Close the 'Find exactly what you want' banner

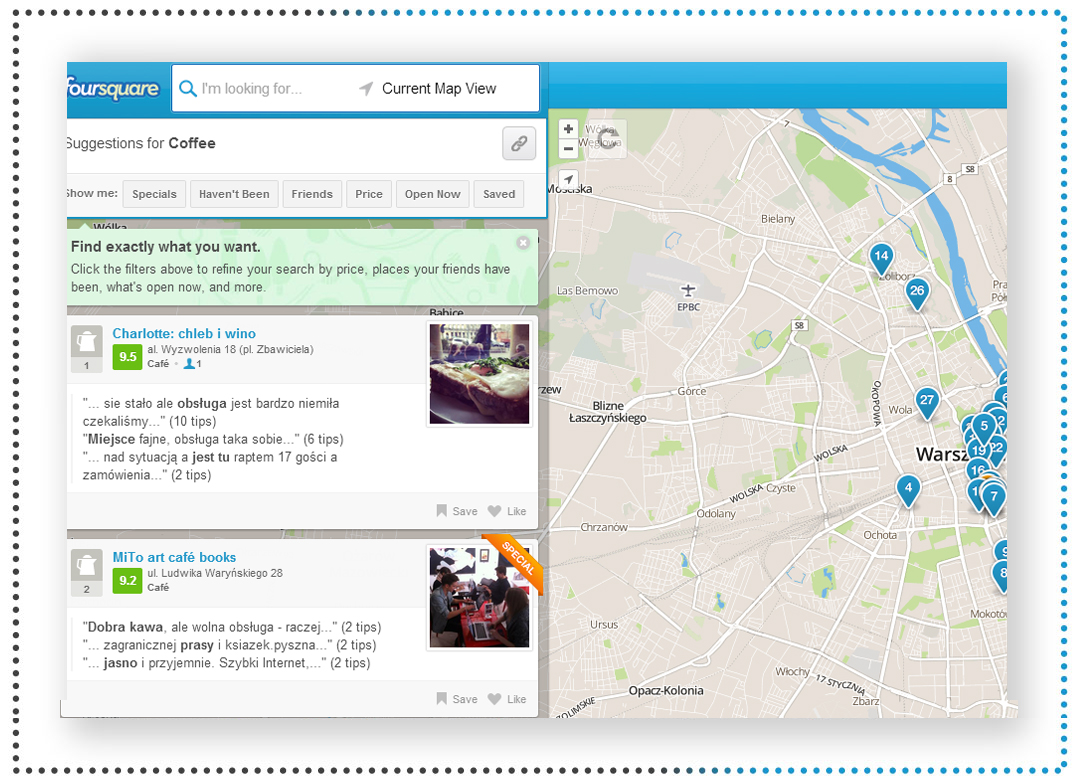click(x=523, y=243)
